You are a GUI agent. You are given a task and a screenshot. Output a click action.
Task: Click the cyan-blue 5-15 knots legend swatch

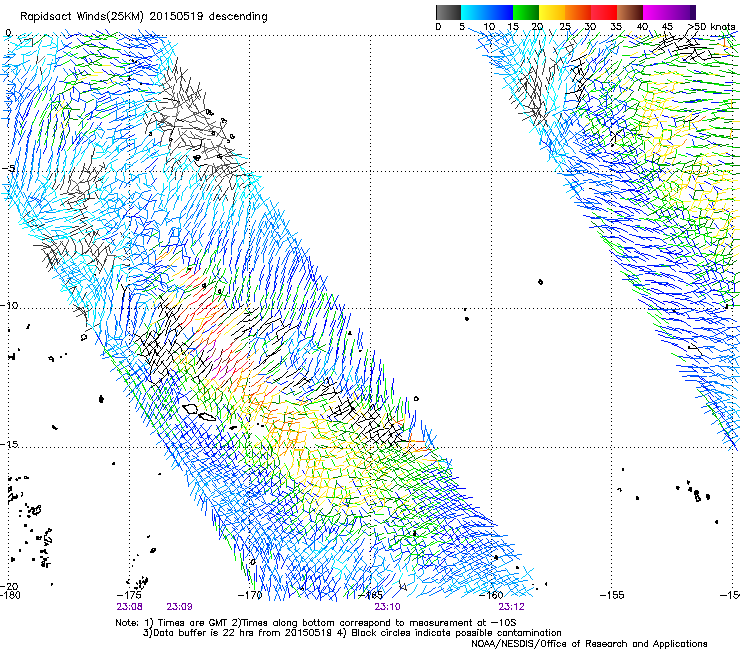487,12
